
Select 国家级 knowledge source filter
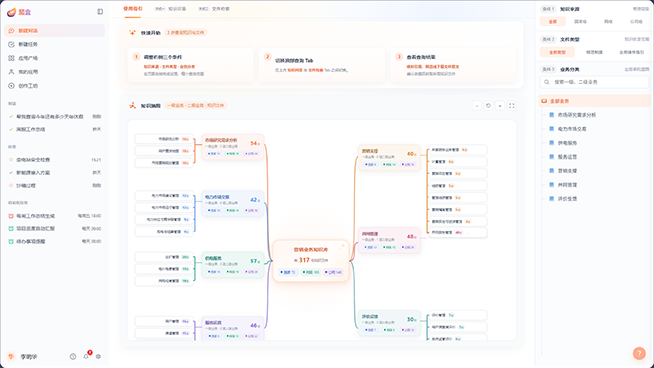[580, 22]
